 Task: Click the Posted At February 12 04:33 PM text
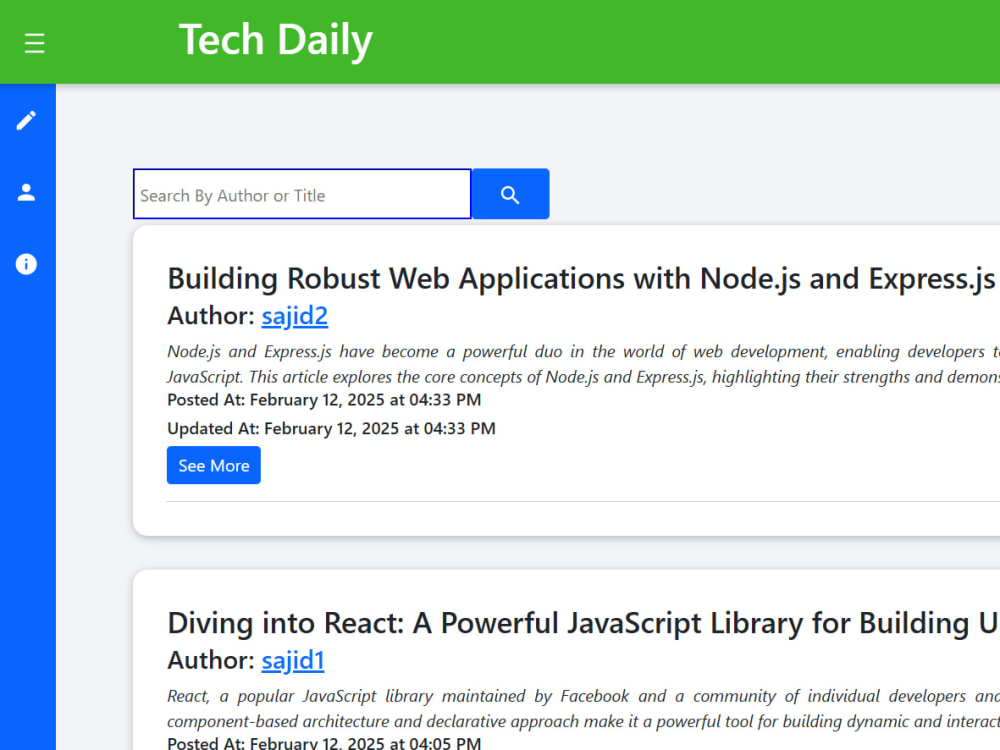click(324, 400)
